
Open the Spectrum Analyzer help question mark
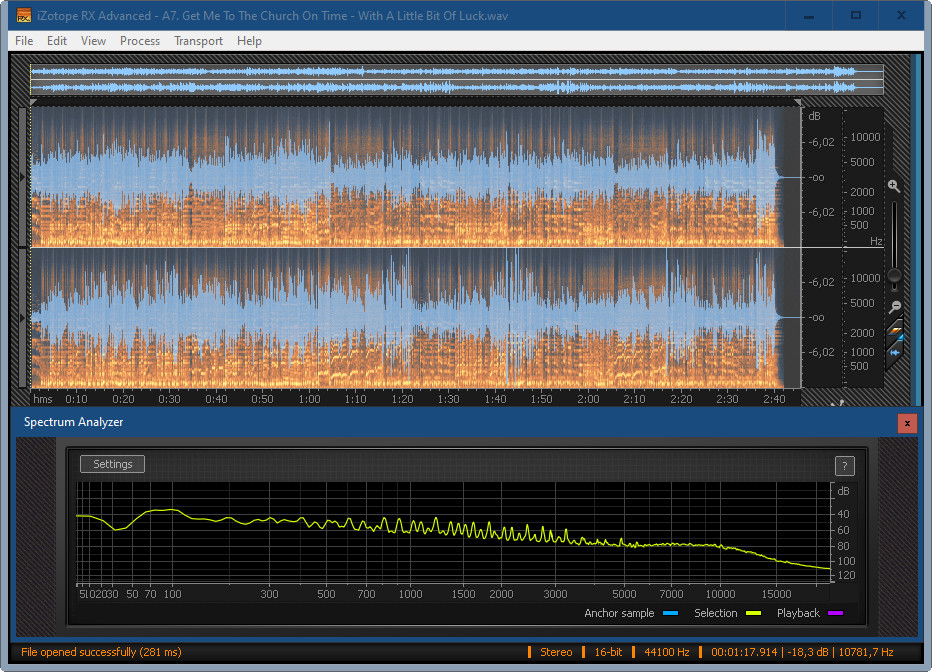click(x=845, y=466)
